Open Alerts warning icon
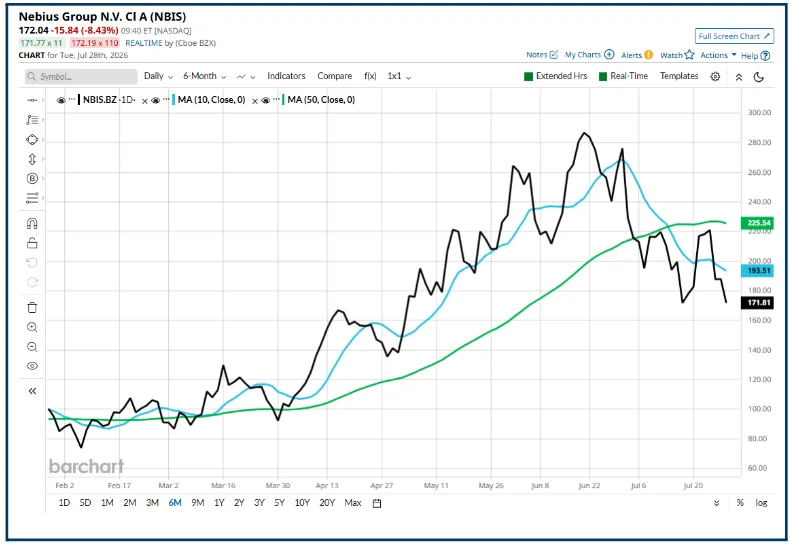 (648, 55)
